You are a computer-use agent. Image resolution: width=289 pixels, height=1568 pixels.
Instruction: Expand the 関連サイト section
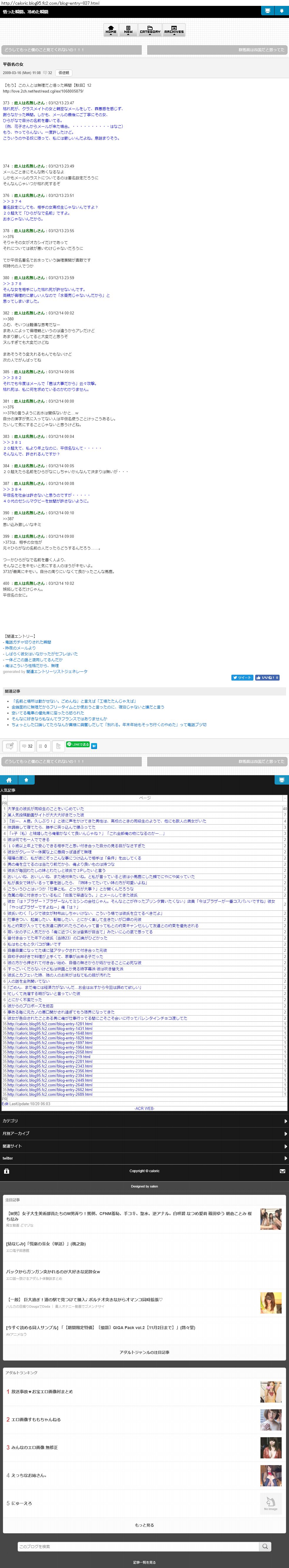(x=144, y=1145)
